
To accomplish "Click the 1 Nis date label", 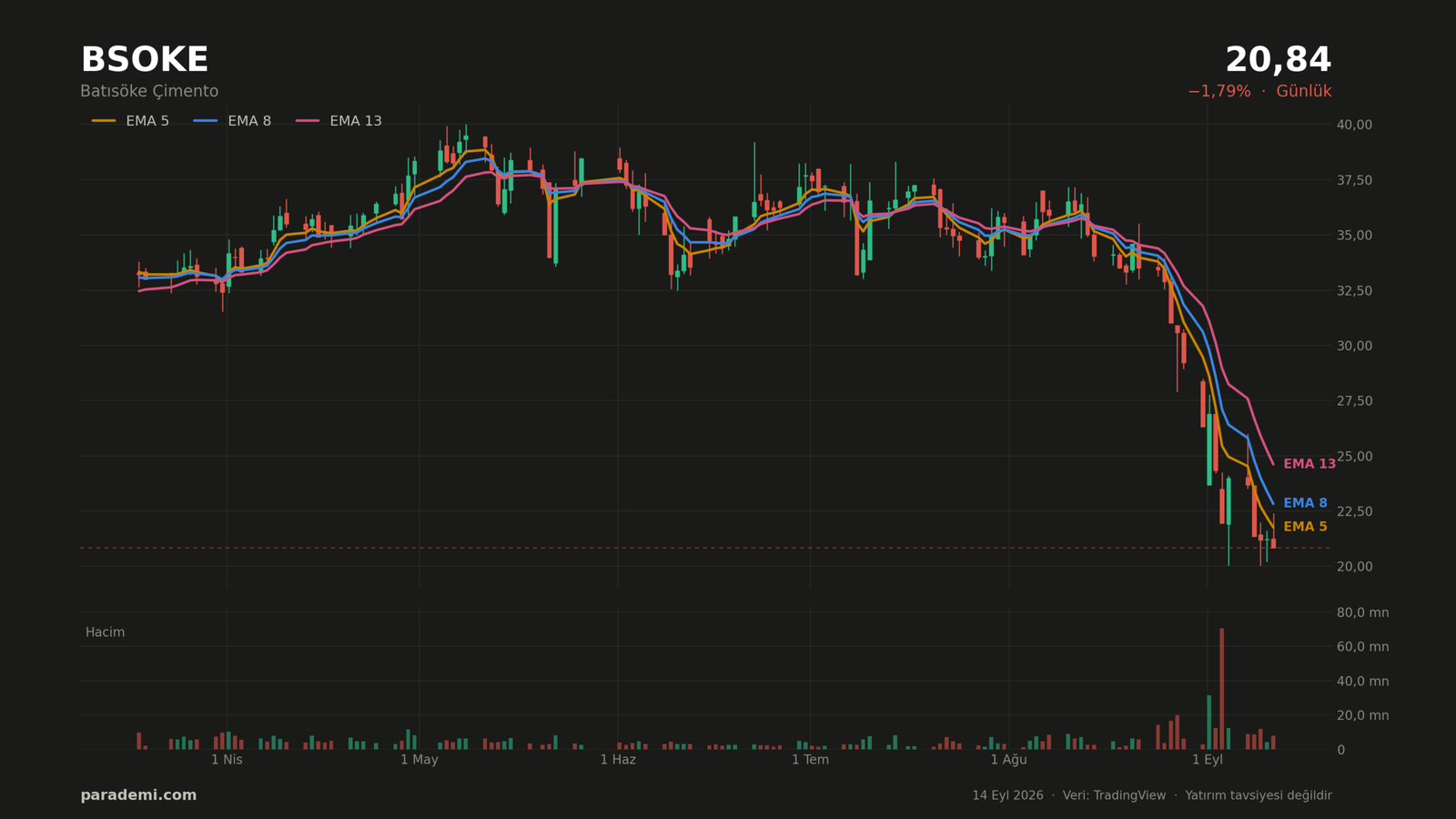I will (x=227, y=760).
